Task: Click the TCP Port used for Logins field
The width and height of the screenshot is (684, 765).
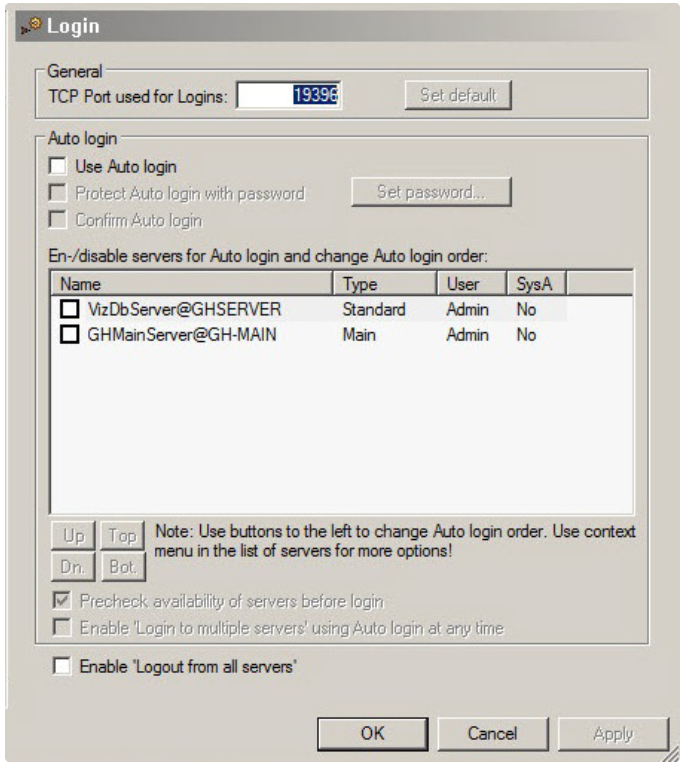Action: [289, 95]
